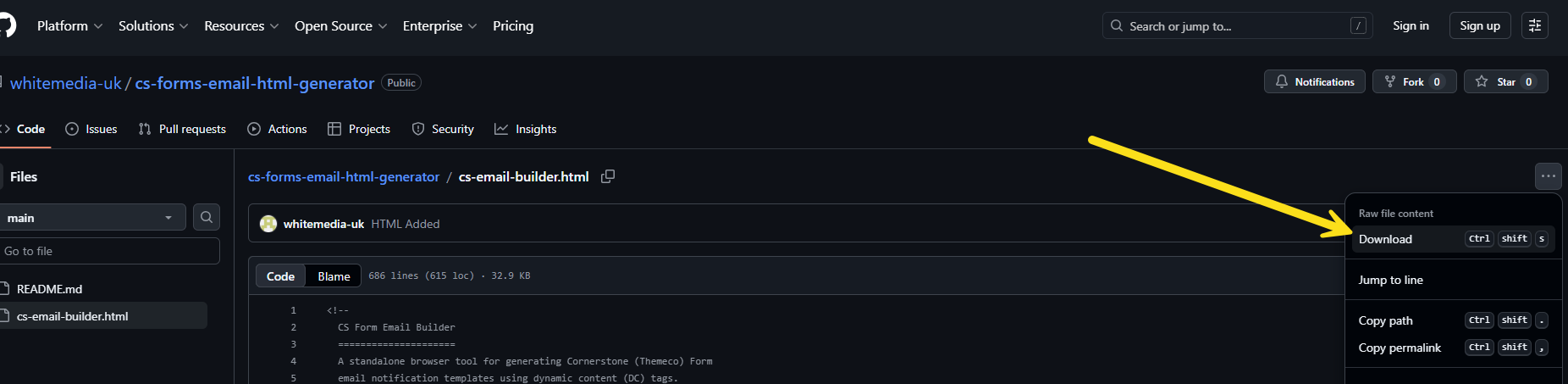Viewport: 1568px width, 384px height.
Task: Open the Solutions dropdown
Action: click(x=153, y=26)
